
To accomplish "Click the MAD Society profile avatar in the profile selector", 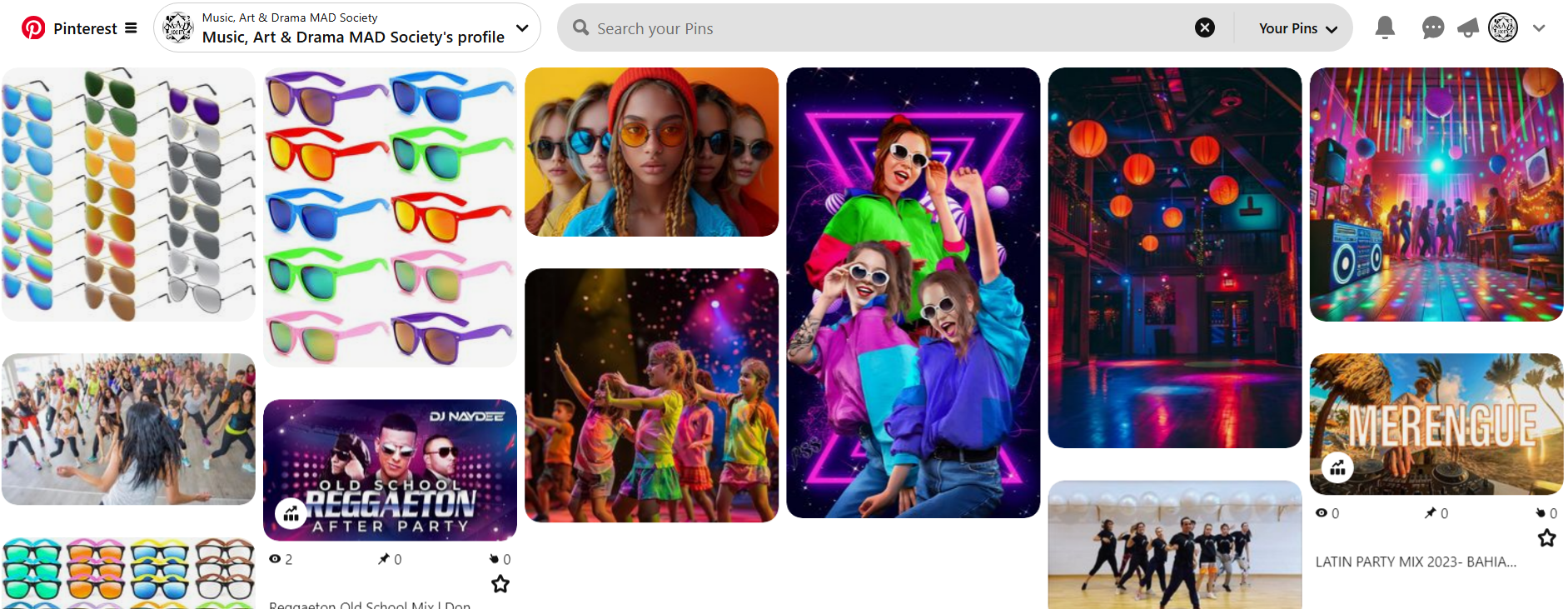I will pyautogui.click(x=177, y=27).
